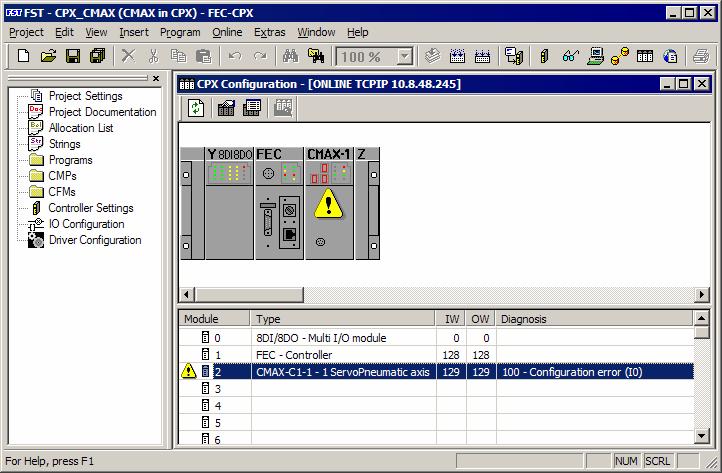Select Controller Settings in the tree
Viewport: 722px width, 473px height.
point(91,208)
